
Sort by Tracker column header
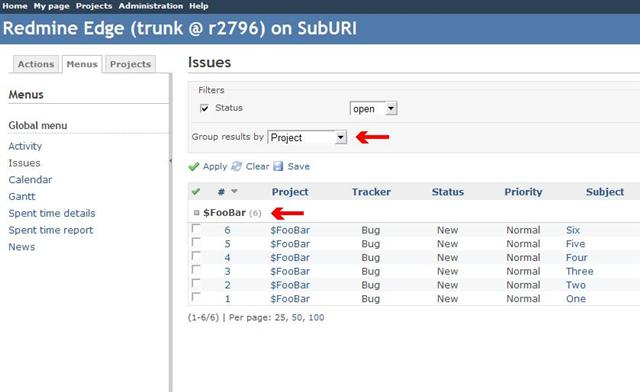pos(371,192)
